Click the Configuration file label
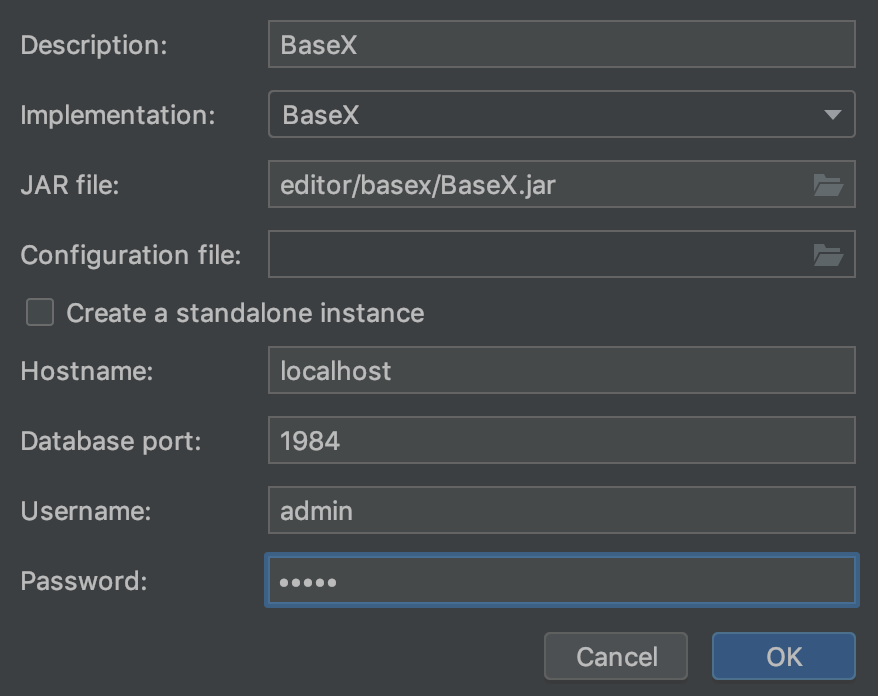The width and height of the screenshot is (878, 696). (131, 255)
